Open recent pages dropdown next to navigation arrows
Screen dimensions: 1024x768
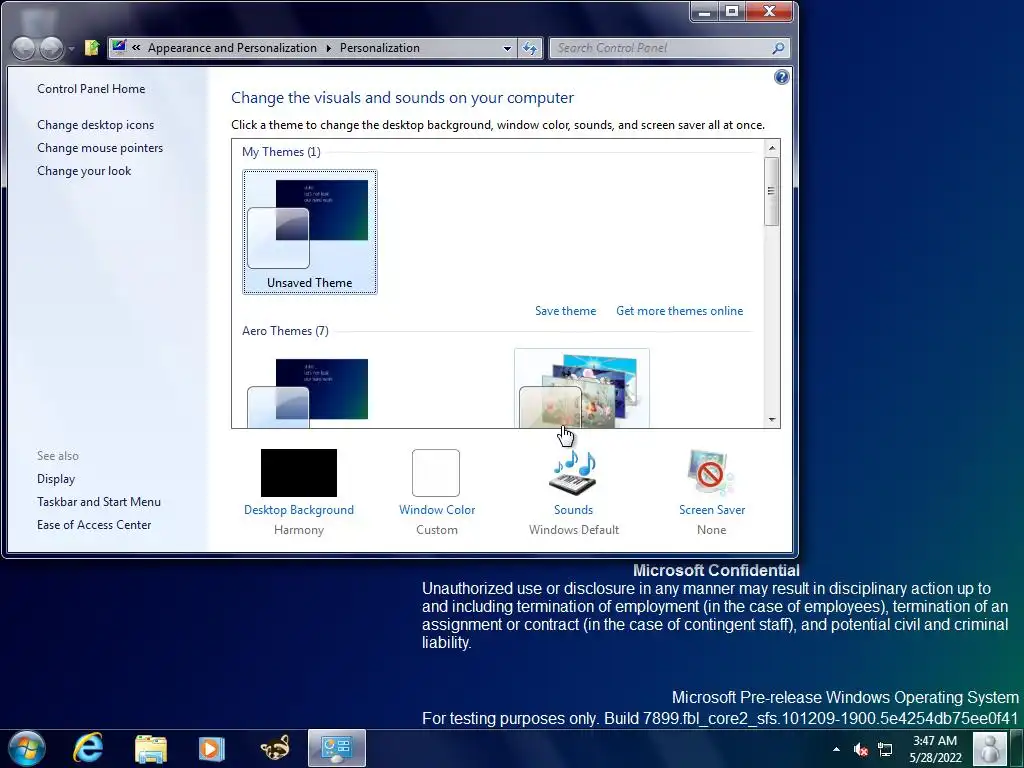tap(72, 49)
